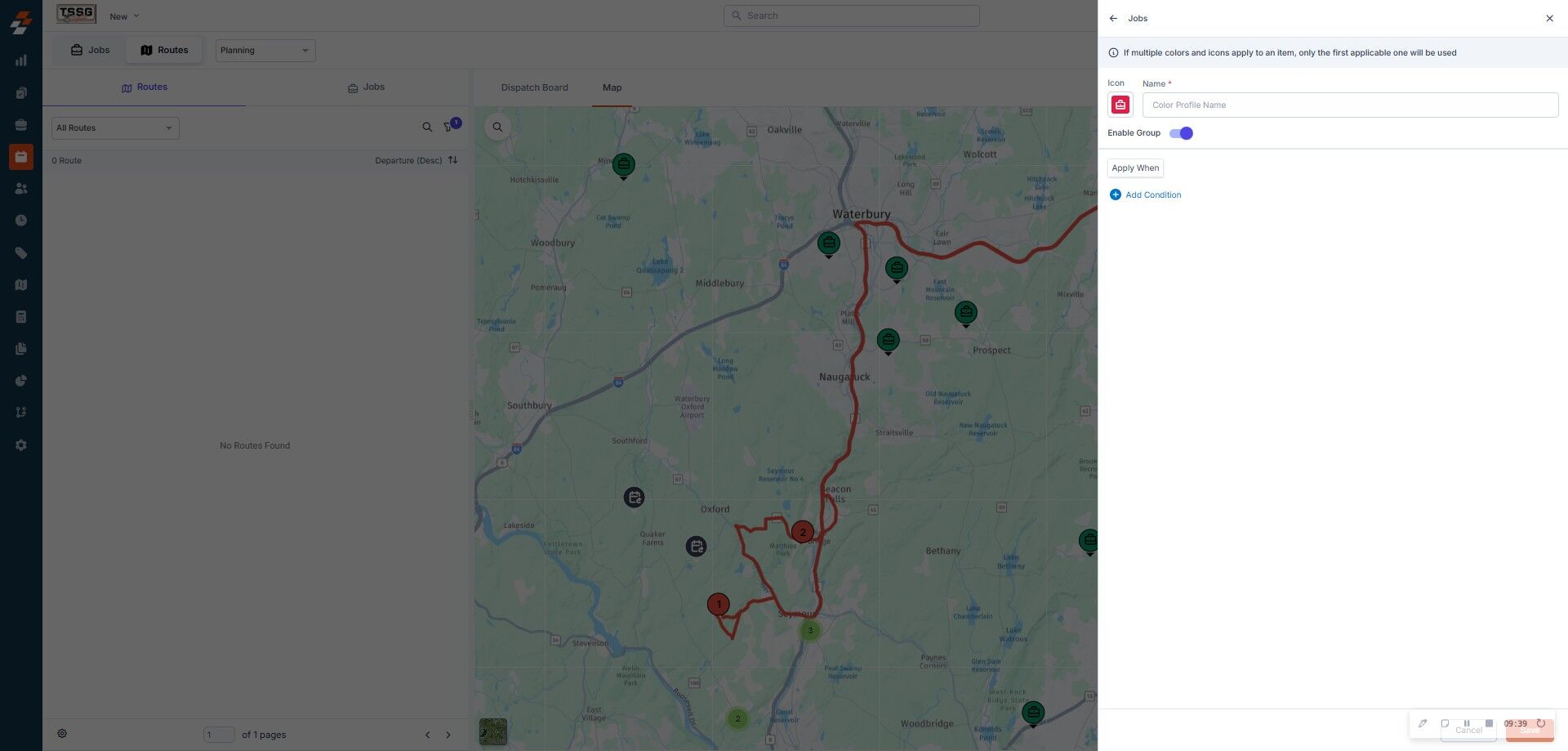Click the search magnifier in Routes panel

427,127
